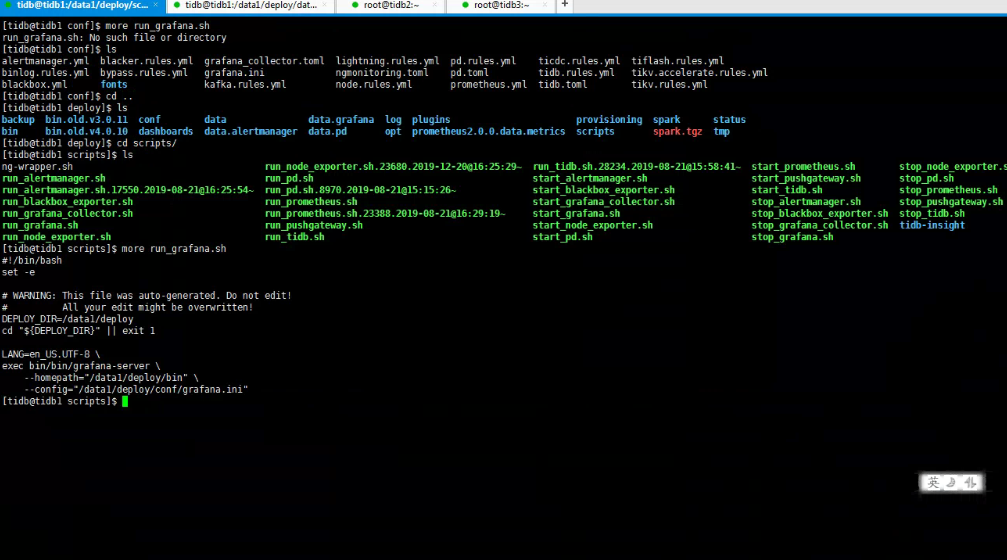Click the DEPLOY_DIR=/data1/deploy line
This screenshot has height=560, width=1007.
[67, 319]
